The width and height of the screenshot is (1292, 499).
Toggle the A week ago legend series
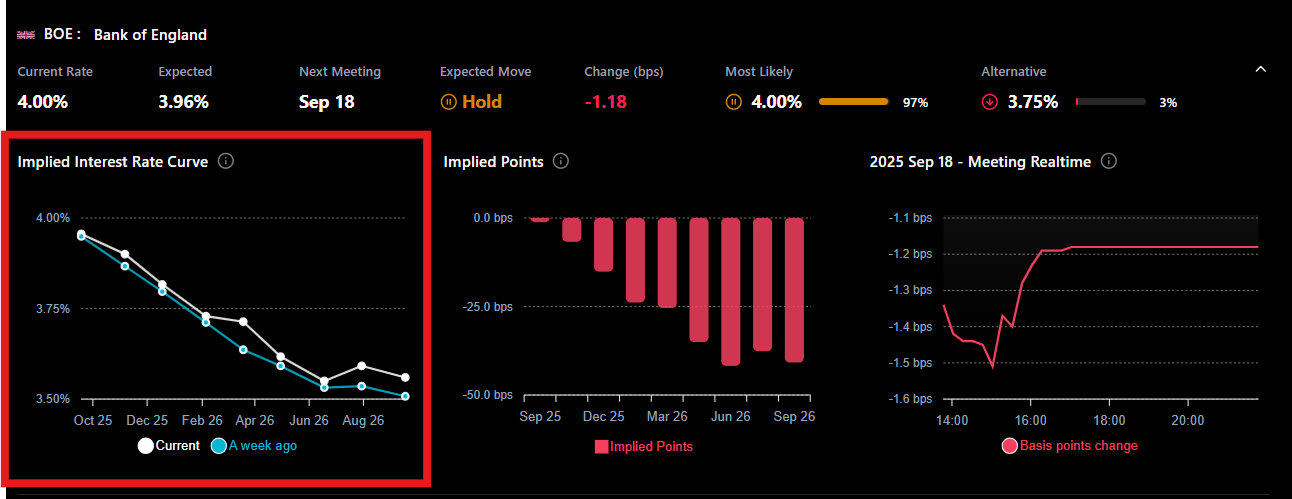coord(254,446)
